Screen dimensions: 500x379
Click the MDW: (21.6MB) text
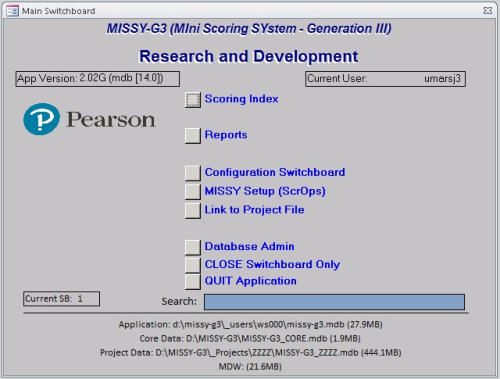tap(250, 367)
